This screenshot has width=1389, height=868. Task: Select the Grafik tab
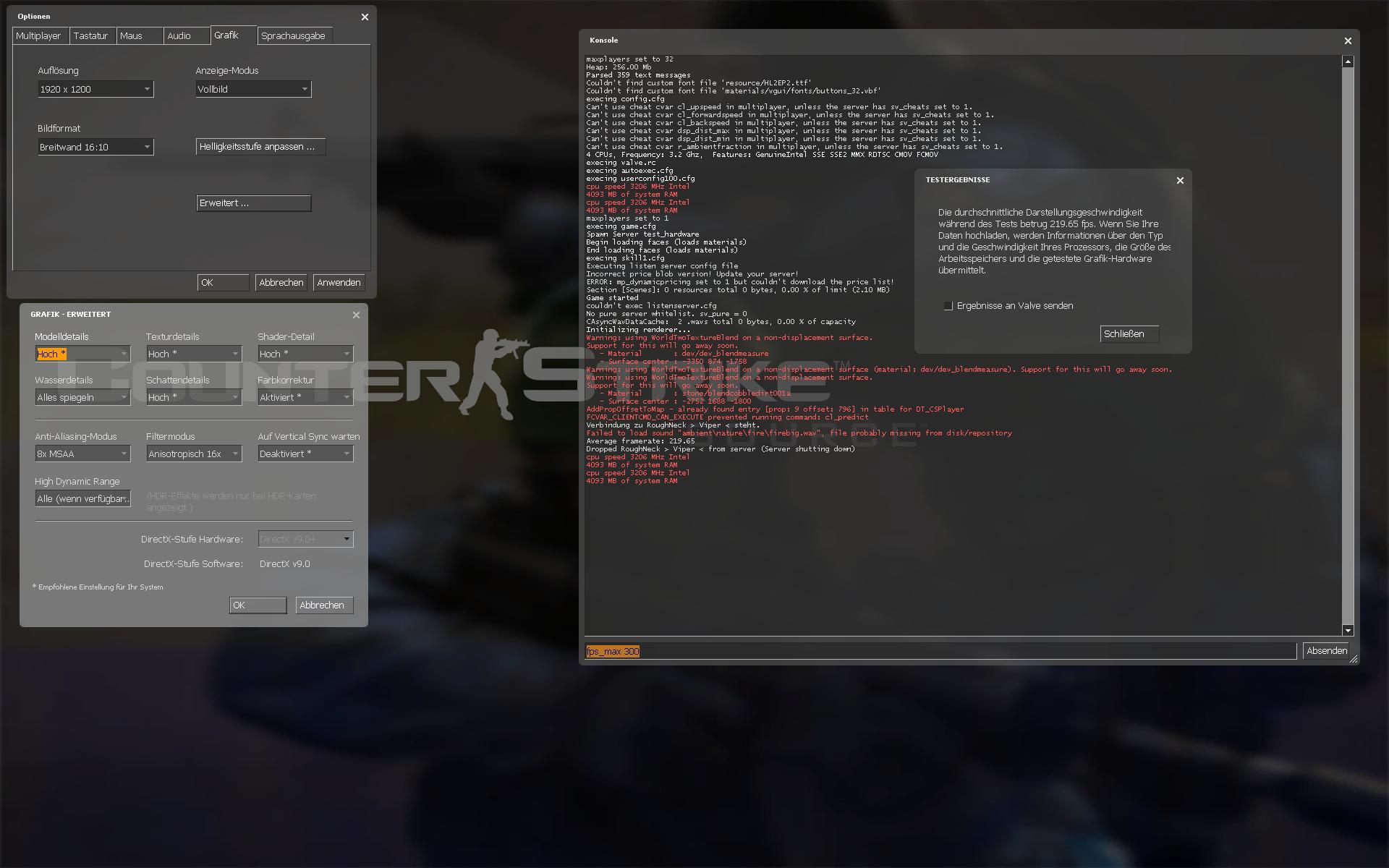pyautogui.click(x=233, y=35)
